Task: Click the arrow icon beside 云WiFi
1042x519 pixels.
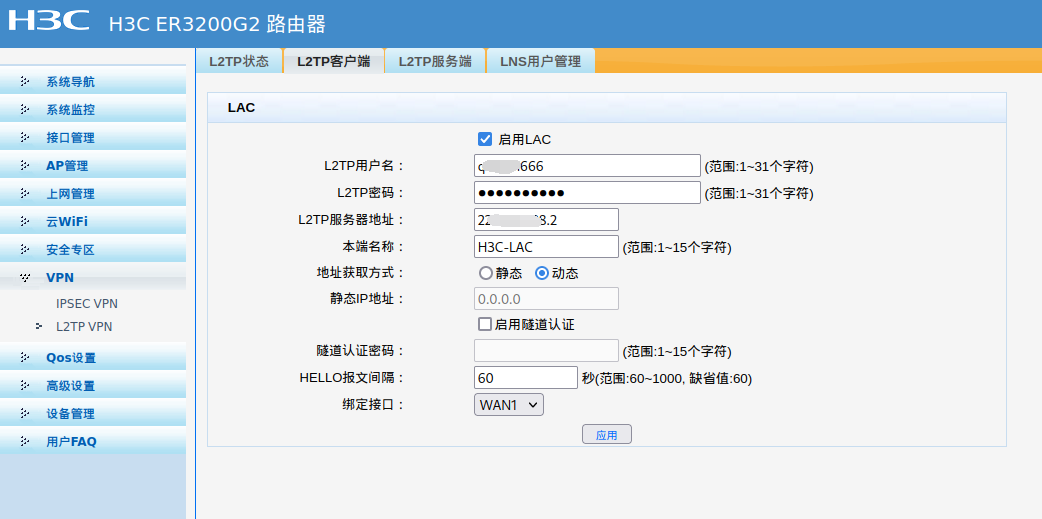Action: [x=25, y=221]
